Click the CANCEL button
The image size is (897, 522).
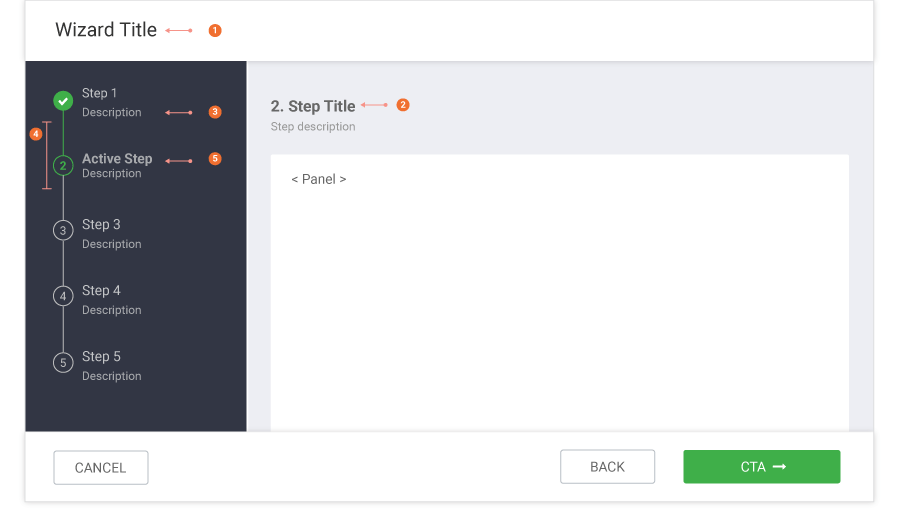click(101, 468)
